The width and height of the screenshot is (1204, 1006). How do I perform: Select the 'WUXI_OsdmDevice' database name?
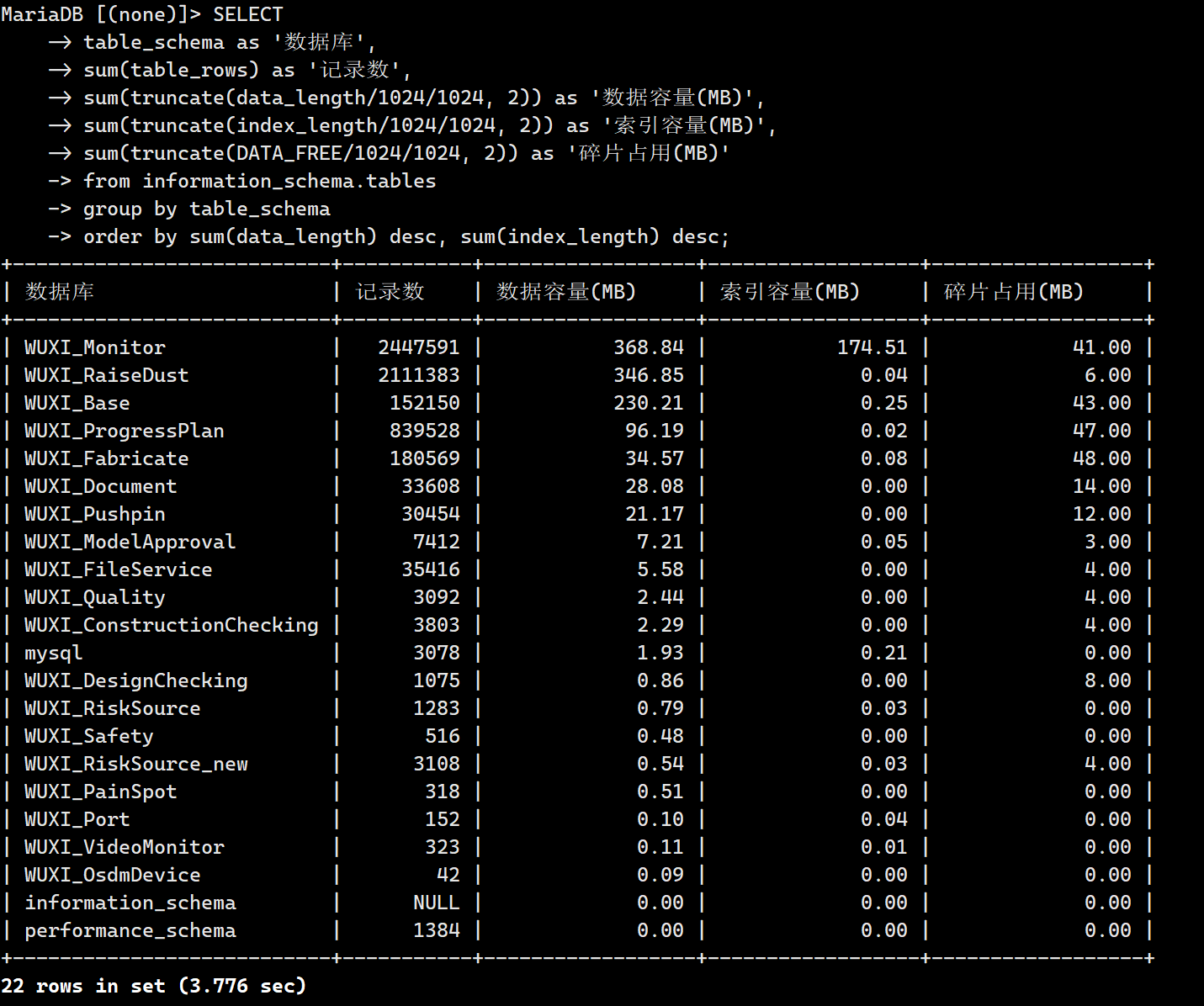(x=113, y=875)
